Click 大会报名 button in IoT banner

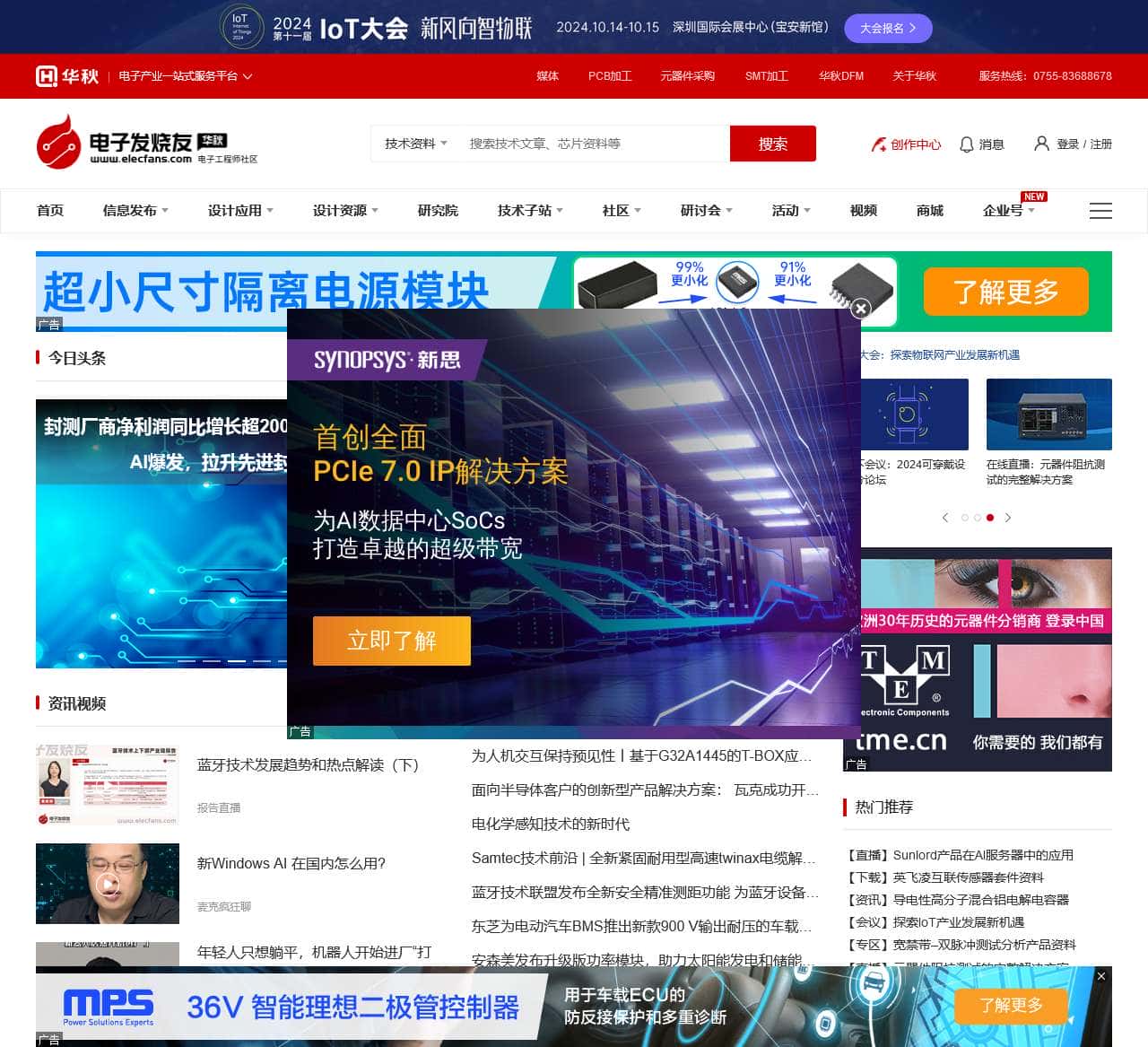tap(888, 28)
